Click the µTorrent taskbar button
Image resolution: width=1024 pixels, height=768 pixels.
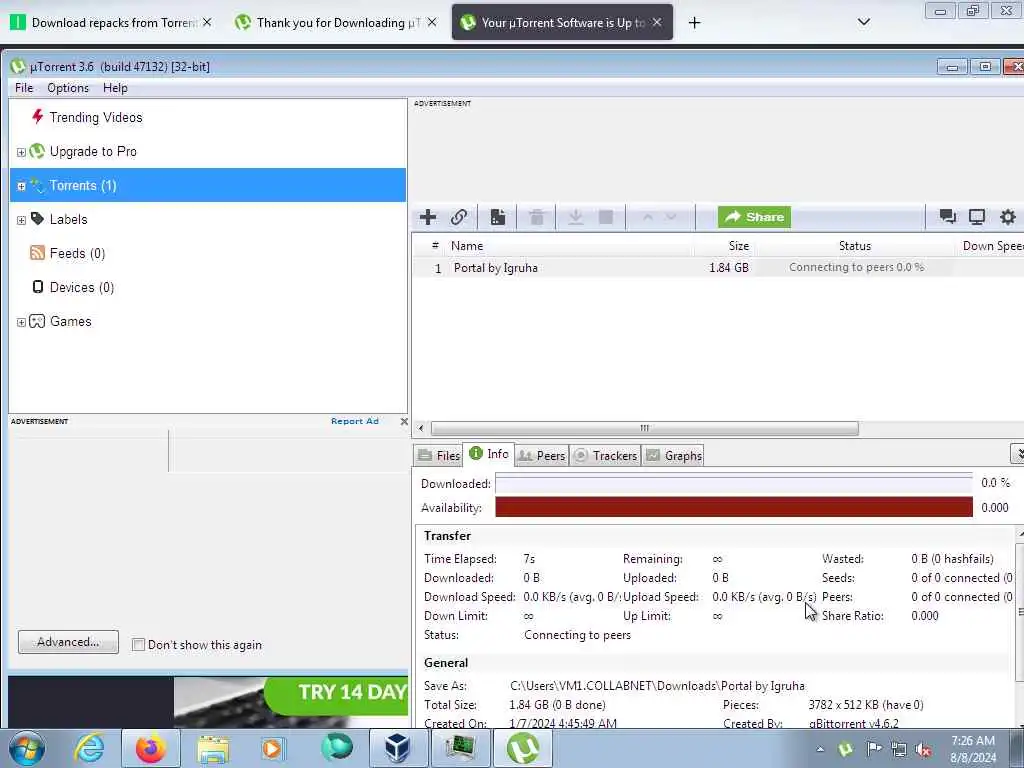click(x=522, y=748)
